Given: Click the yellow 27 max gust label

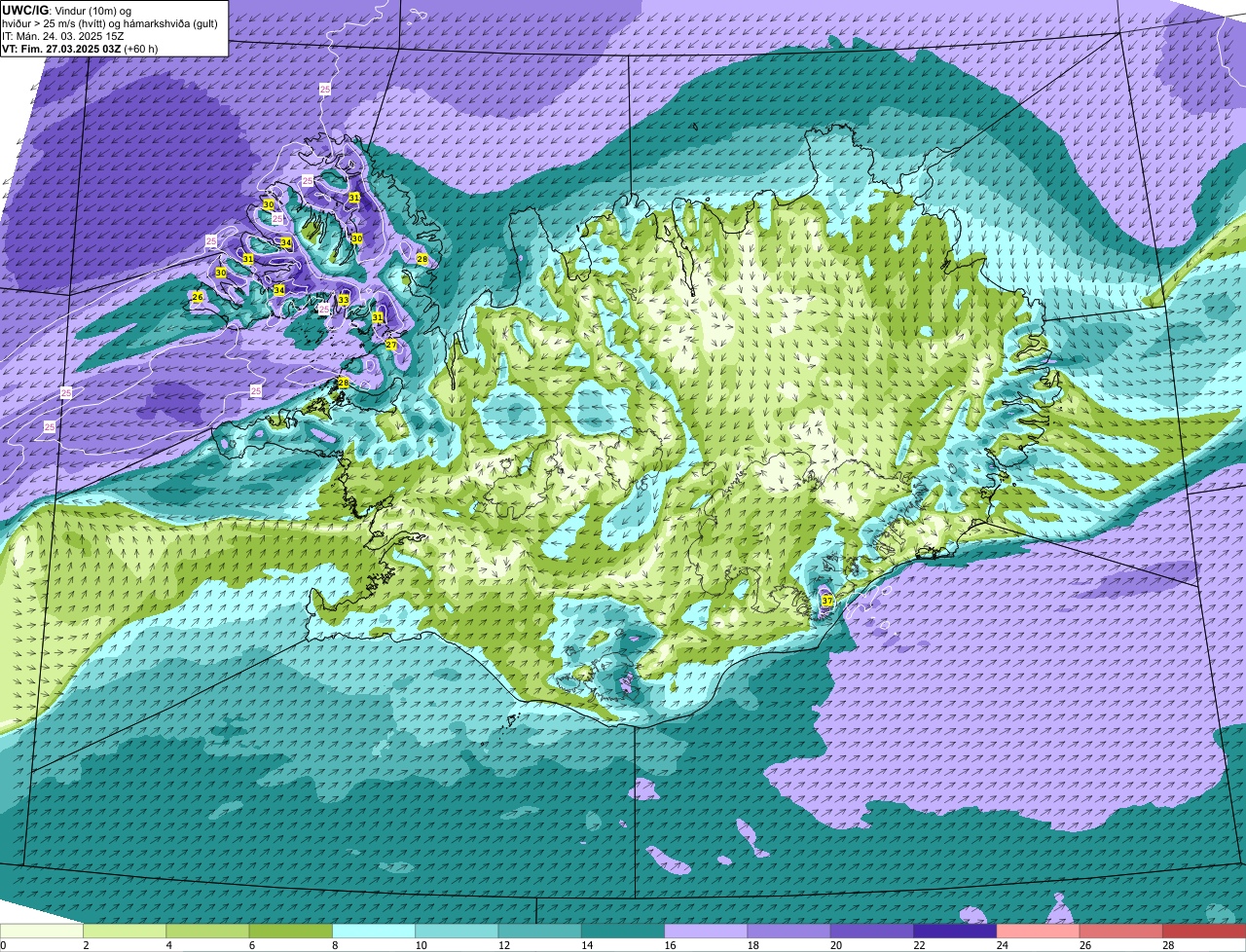Looking at the screenshot, I should 391,345.
